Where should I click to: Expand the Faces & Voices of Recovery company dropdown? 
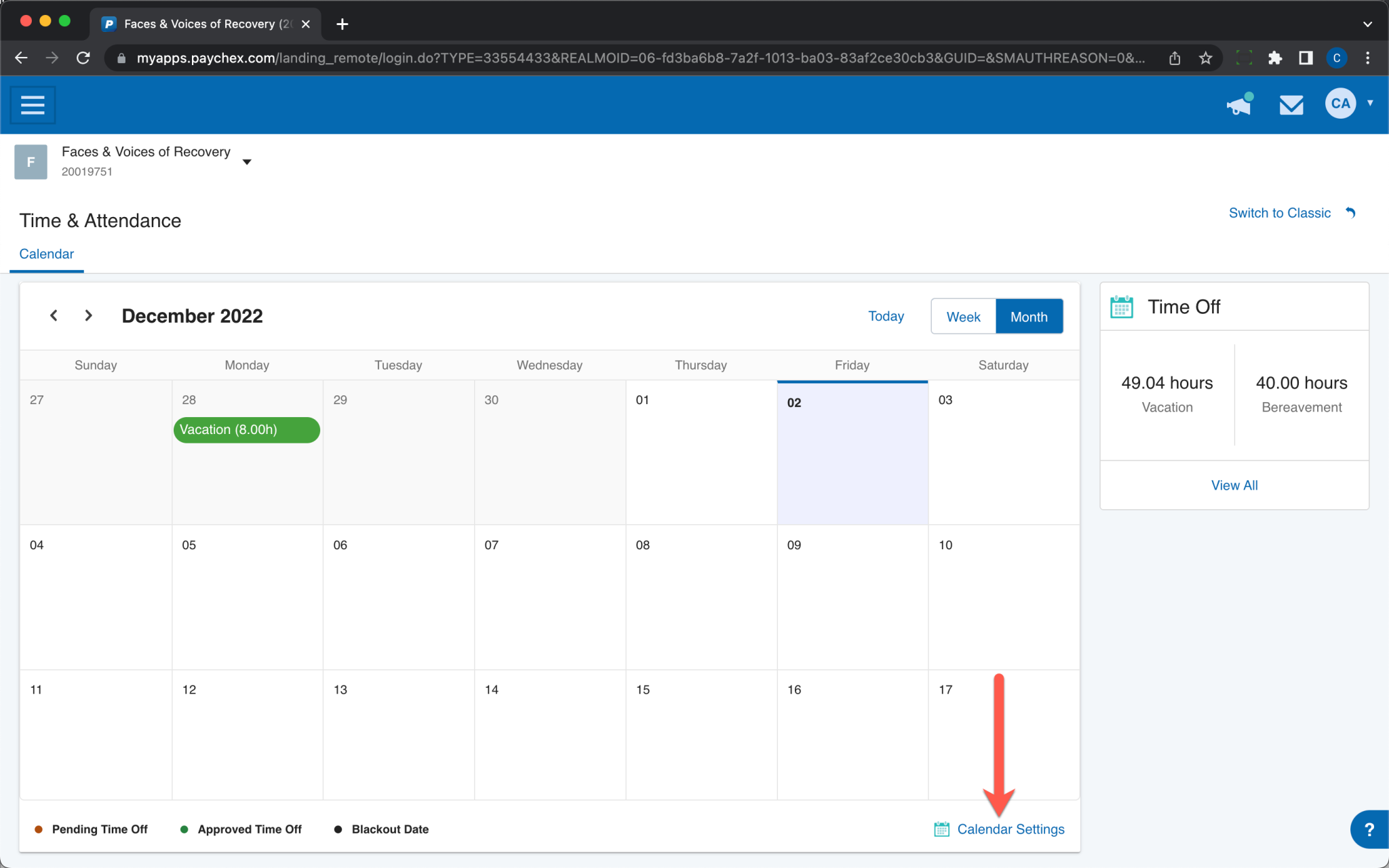click(x=247, y=161)
